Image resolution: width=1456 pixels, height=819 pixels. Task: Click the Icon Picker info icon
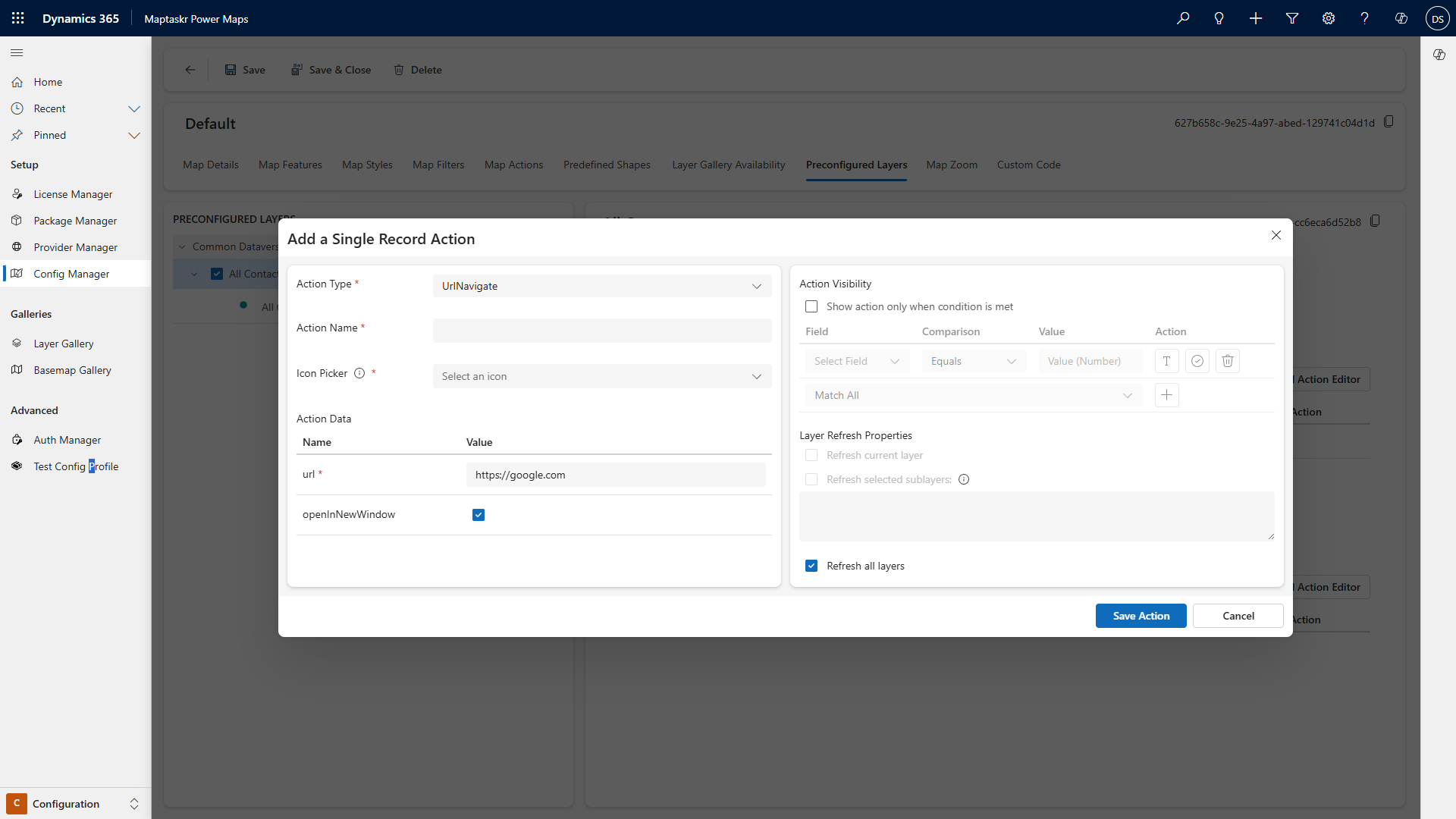(x=359, y=373)
